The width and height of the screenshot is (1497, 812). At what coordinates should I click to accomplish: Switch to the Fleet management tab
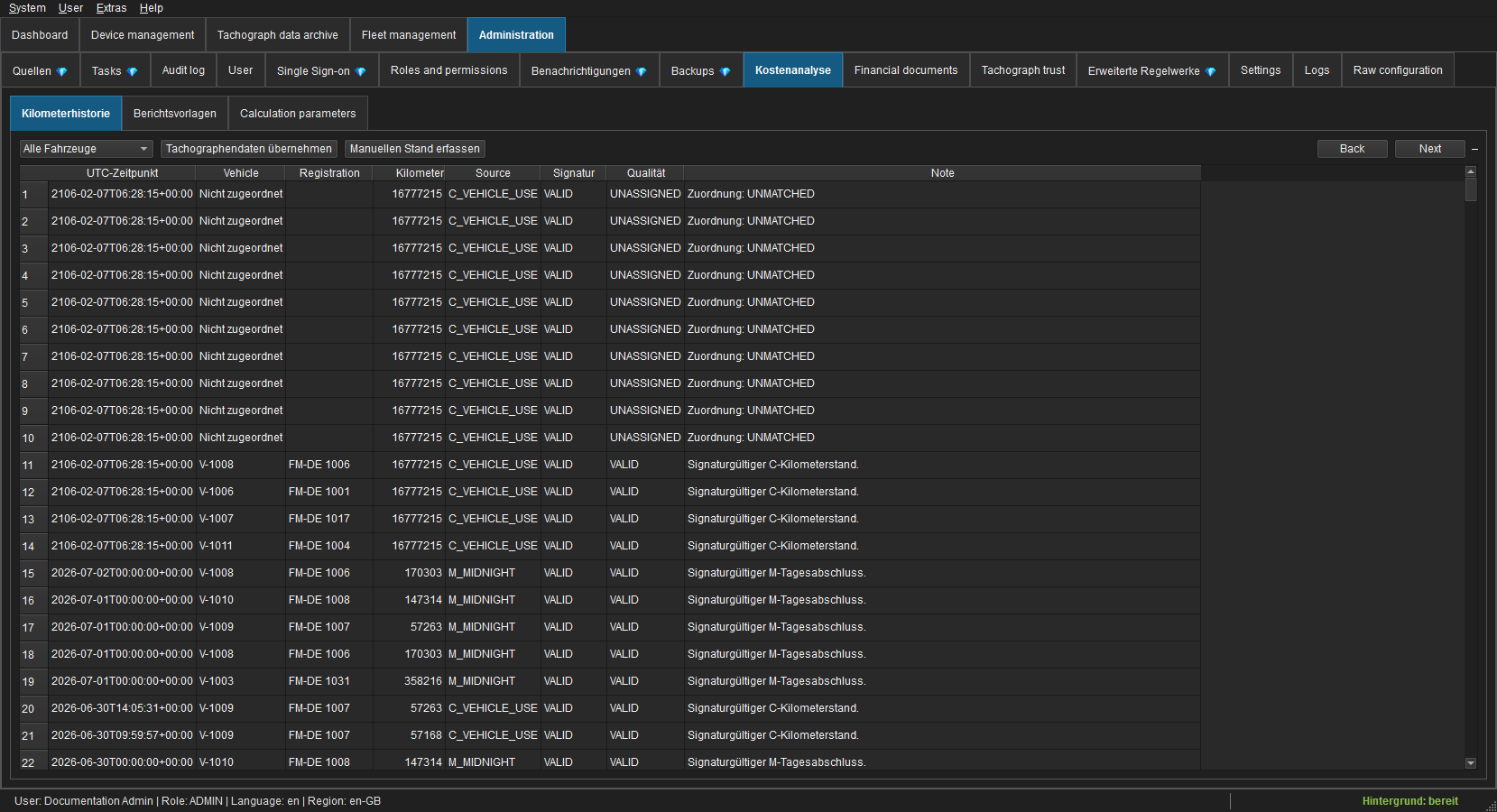(x=409, y=35)
